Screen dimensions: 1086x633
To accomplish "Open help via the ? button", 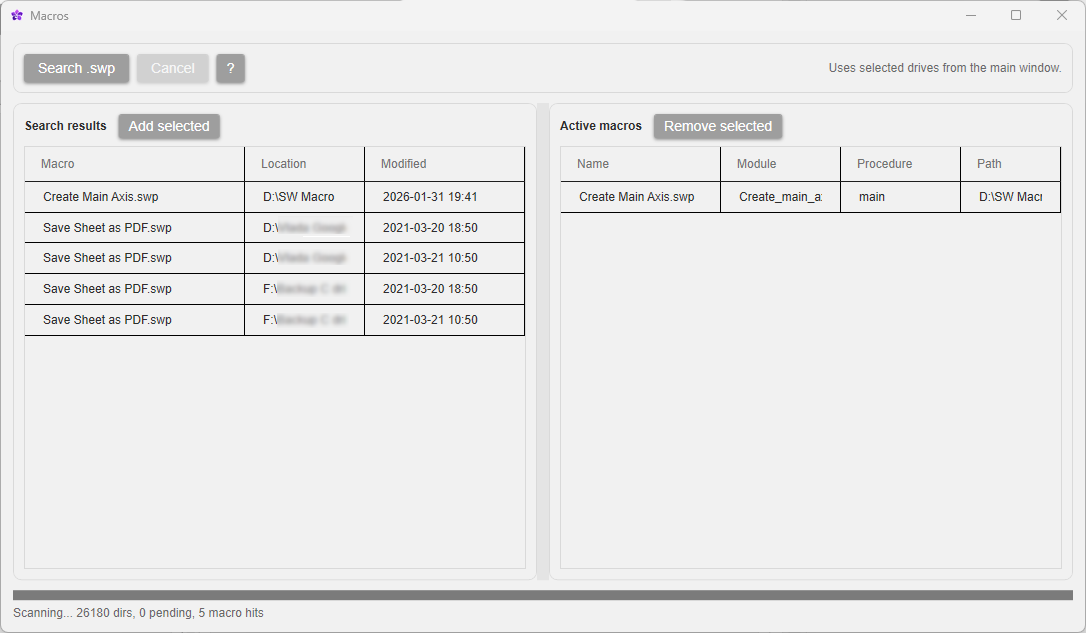I will 230,68.
